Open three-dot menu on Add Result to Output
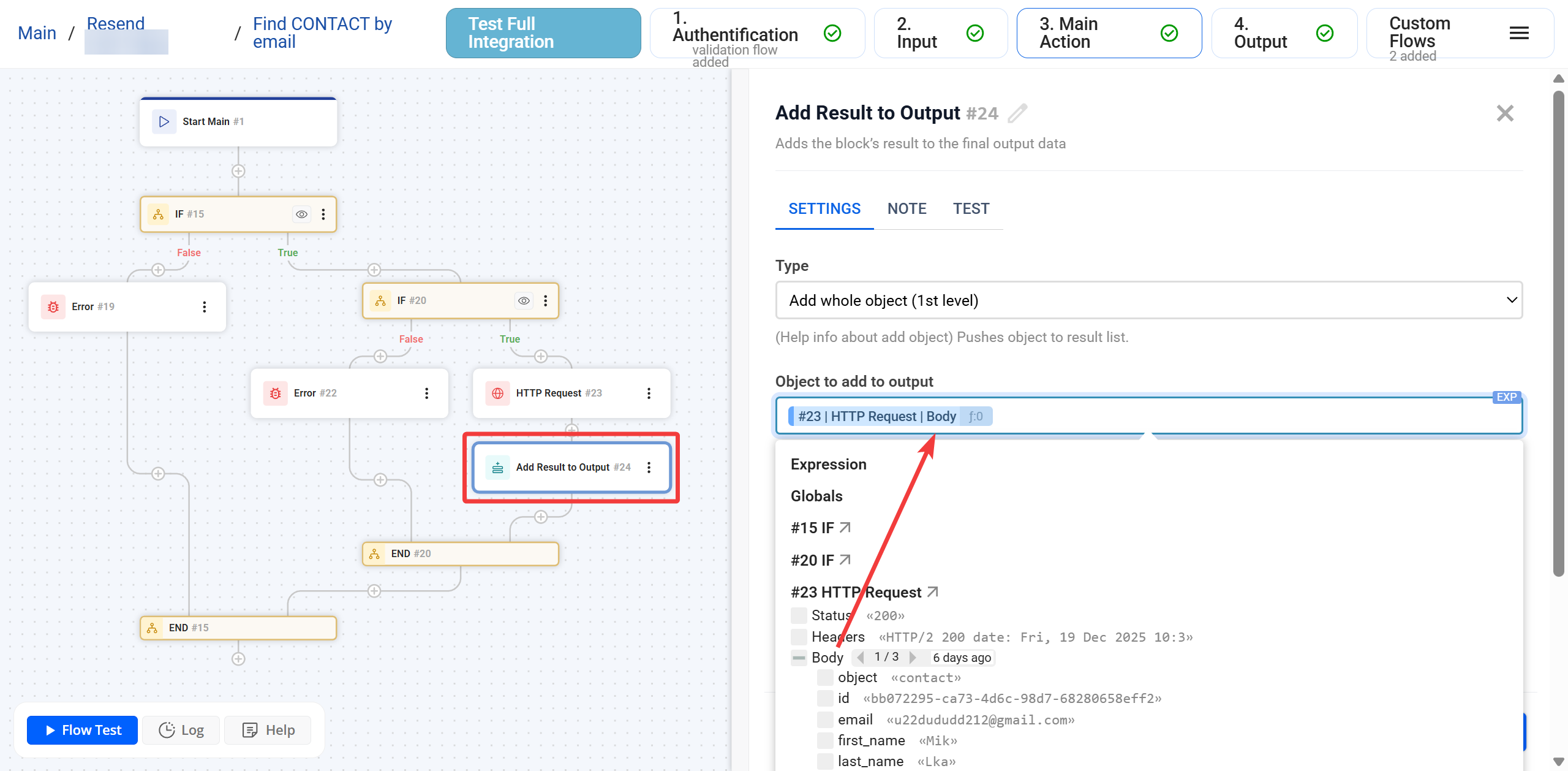The width and height of the screenshot is (1568, 771). tap(649, 468)
